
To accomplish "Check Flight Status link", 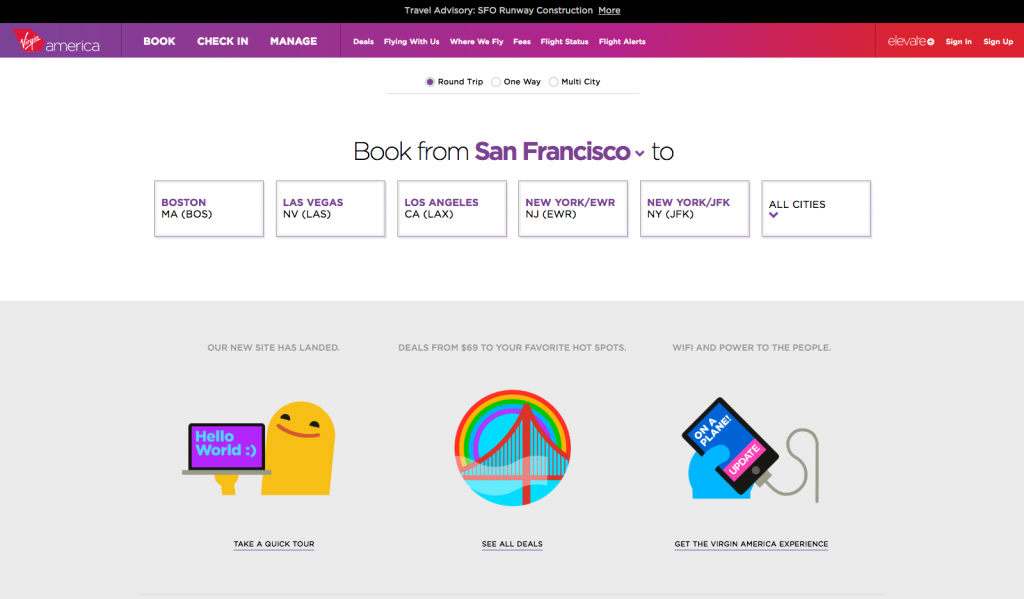I will 564,42.
